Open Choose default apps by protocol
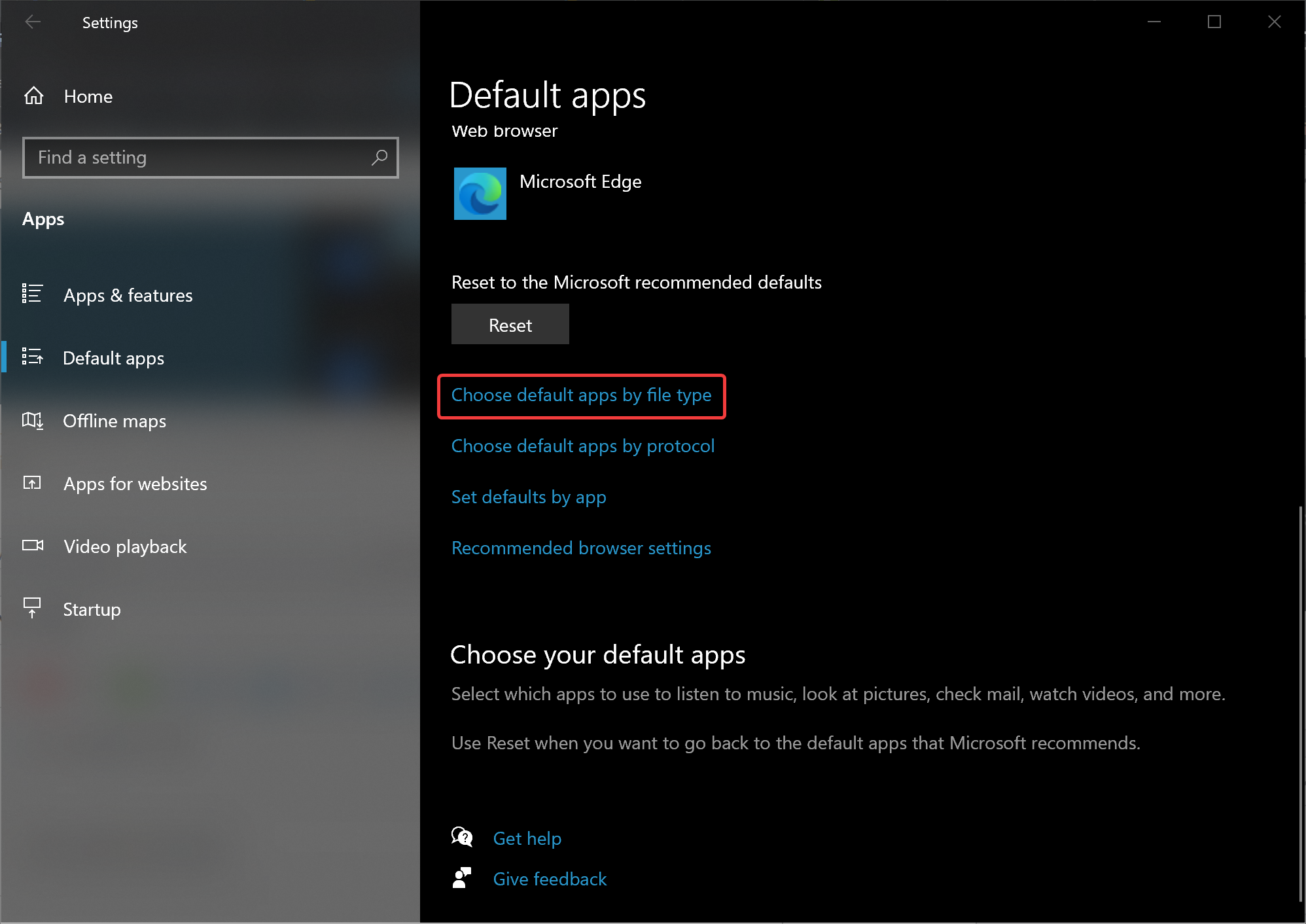1306x924 pixels. point(583,446)
